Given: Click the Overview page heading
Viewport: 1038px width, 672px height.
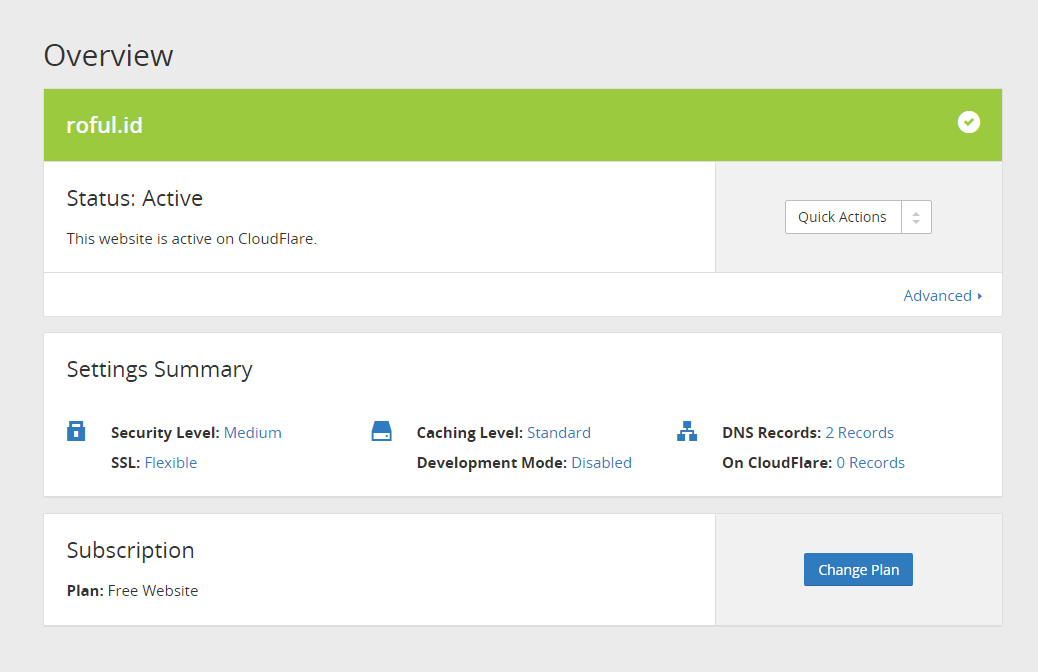Looking at the screenshot, I should point(108,55).
